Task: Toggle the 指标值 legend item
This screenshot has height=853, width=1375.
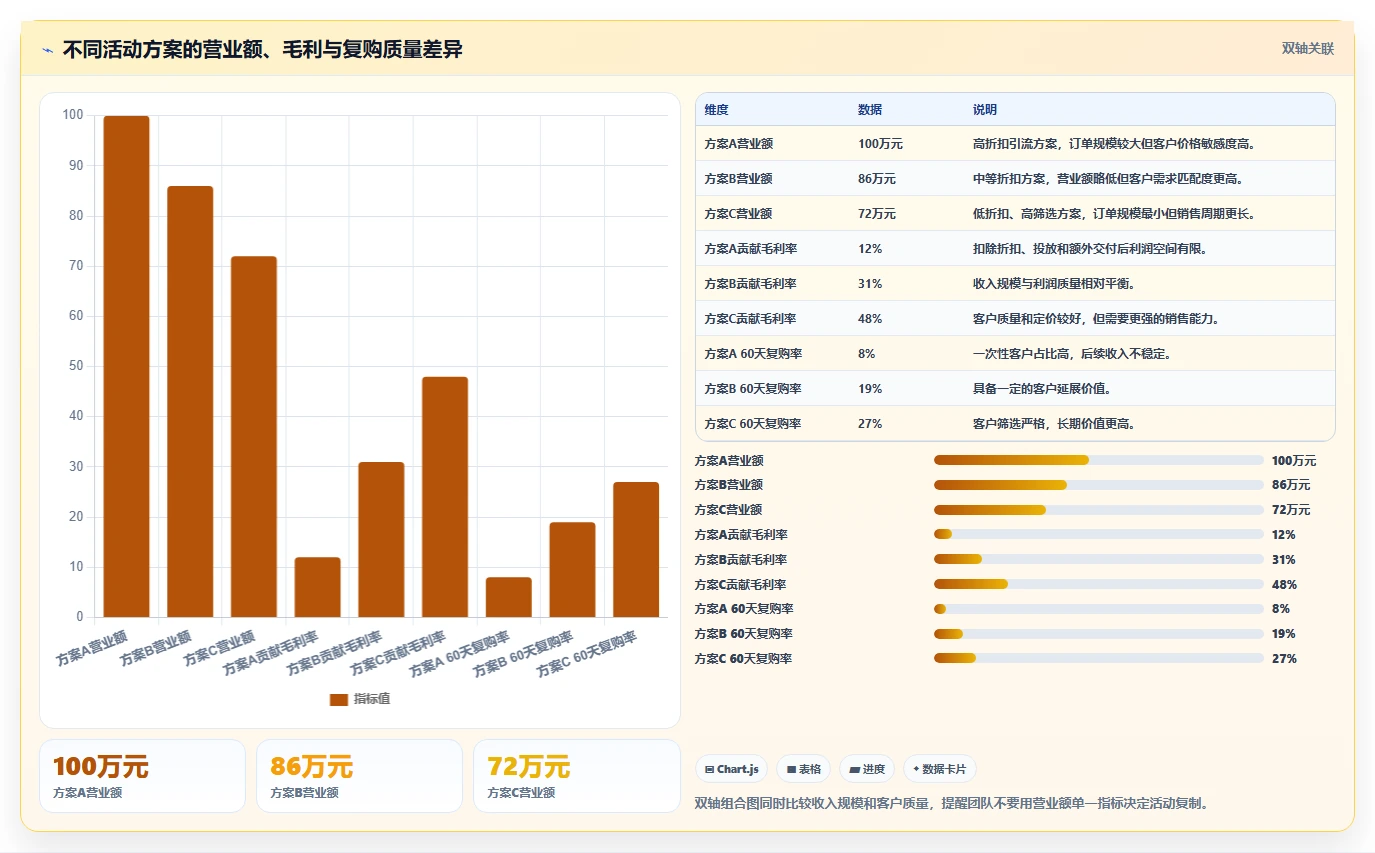Action: (360, 699)
